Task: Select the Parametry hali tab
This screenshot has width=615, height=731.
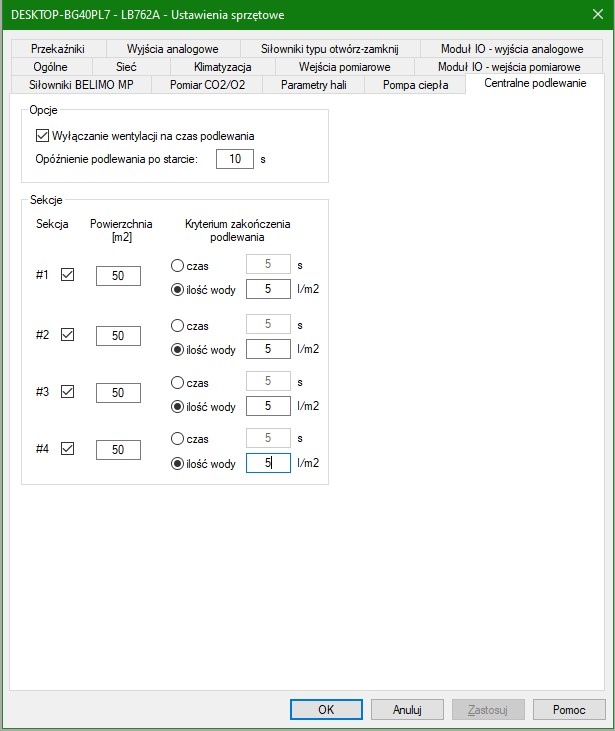Action: coord(313,85)
